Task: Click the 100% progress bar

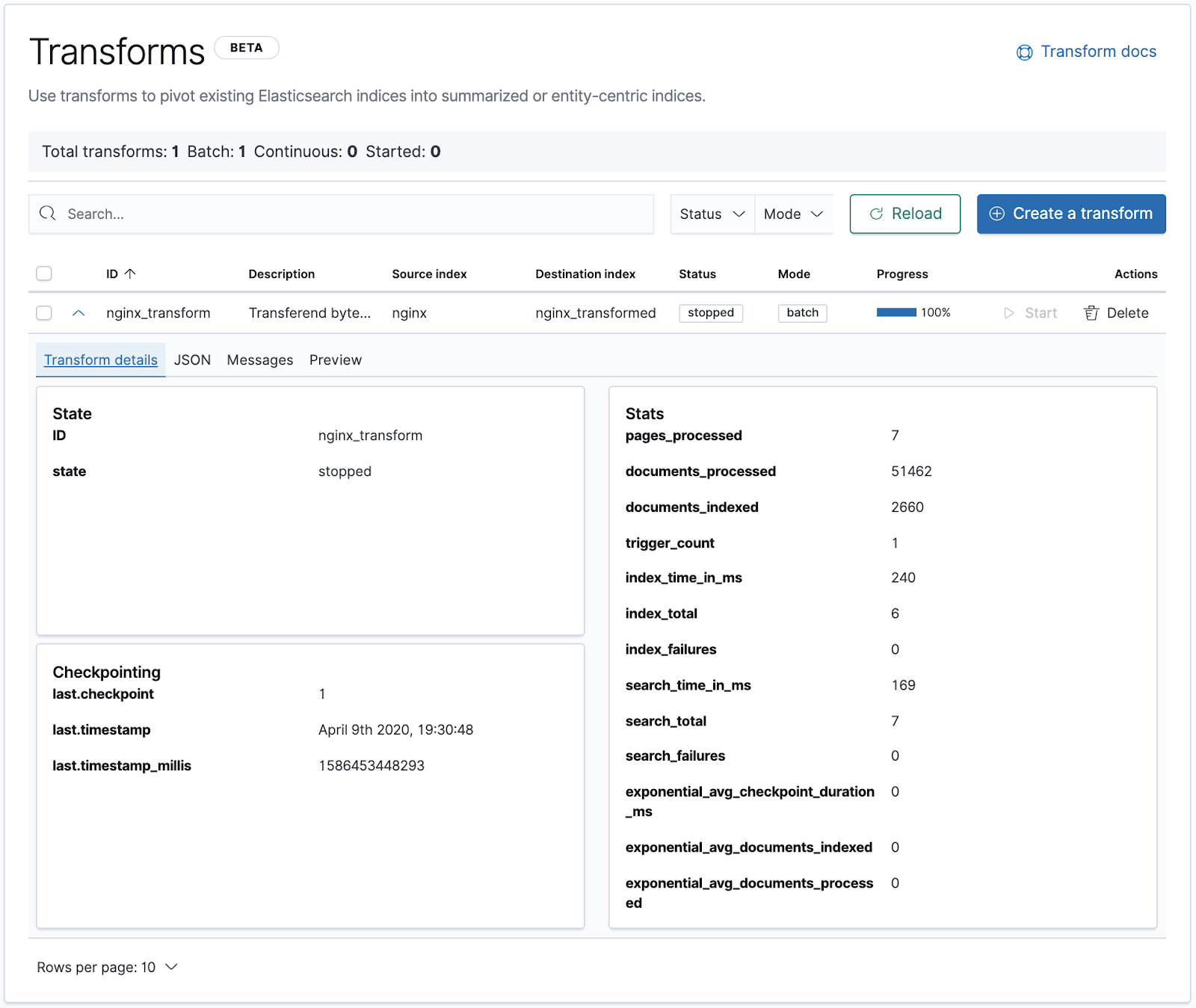Action: (896, 312)
